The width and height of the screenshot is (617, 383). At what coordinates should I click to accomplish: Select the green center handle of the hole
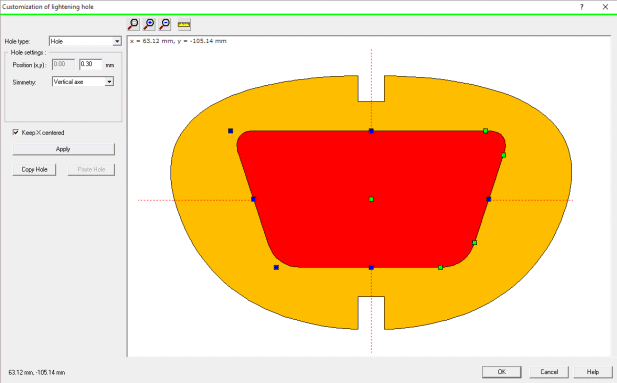[371, 199]
